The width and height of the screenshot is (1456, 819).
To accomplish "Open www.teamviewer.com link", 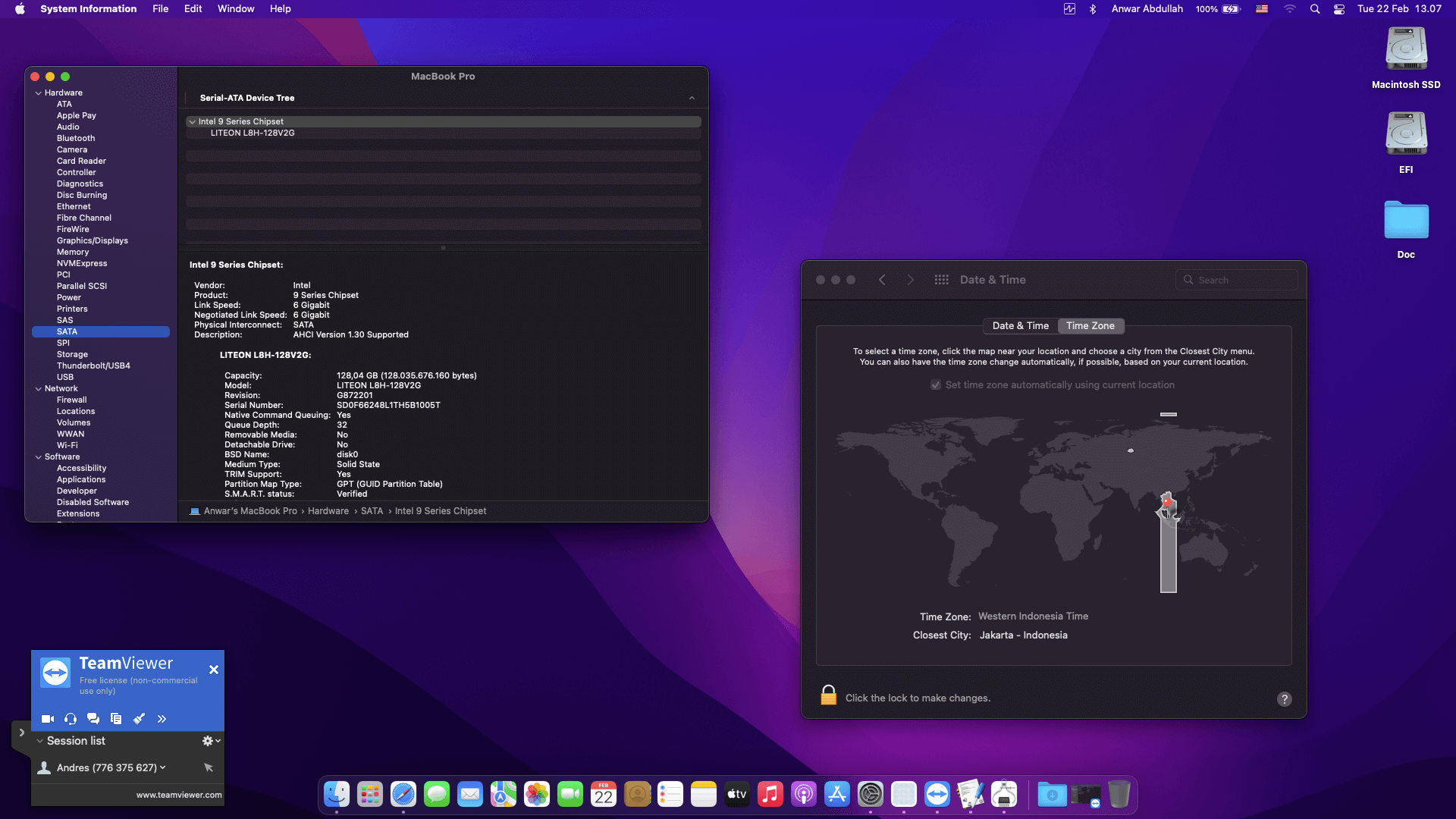I will tap(179, 795).
